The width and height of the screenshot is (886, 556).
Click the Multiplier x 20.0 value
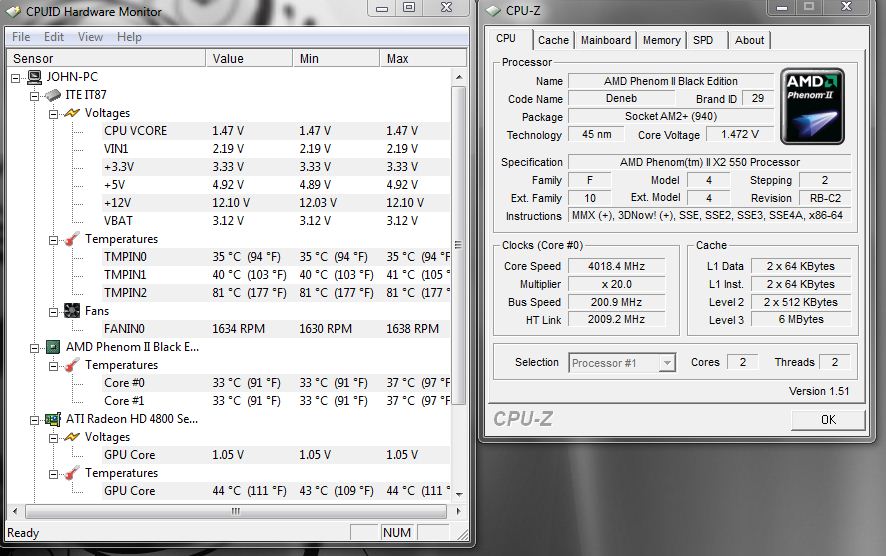pyautogui.click(x=616, y=284)
